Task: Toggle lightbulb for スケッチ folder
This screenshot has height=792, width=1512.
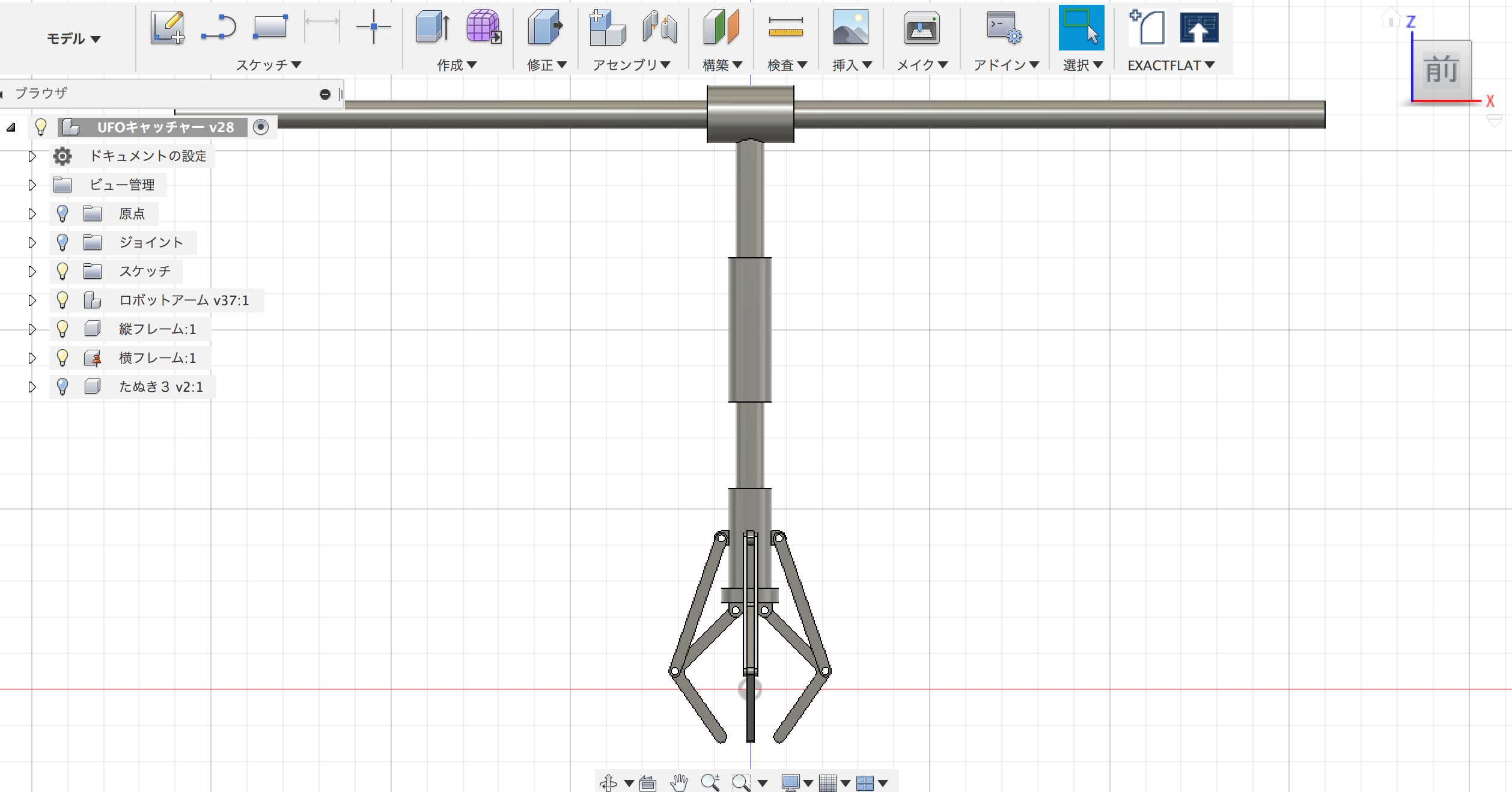Action: point(62,271)
